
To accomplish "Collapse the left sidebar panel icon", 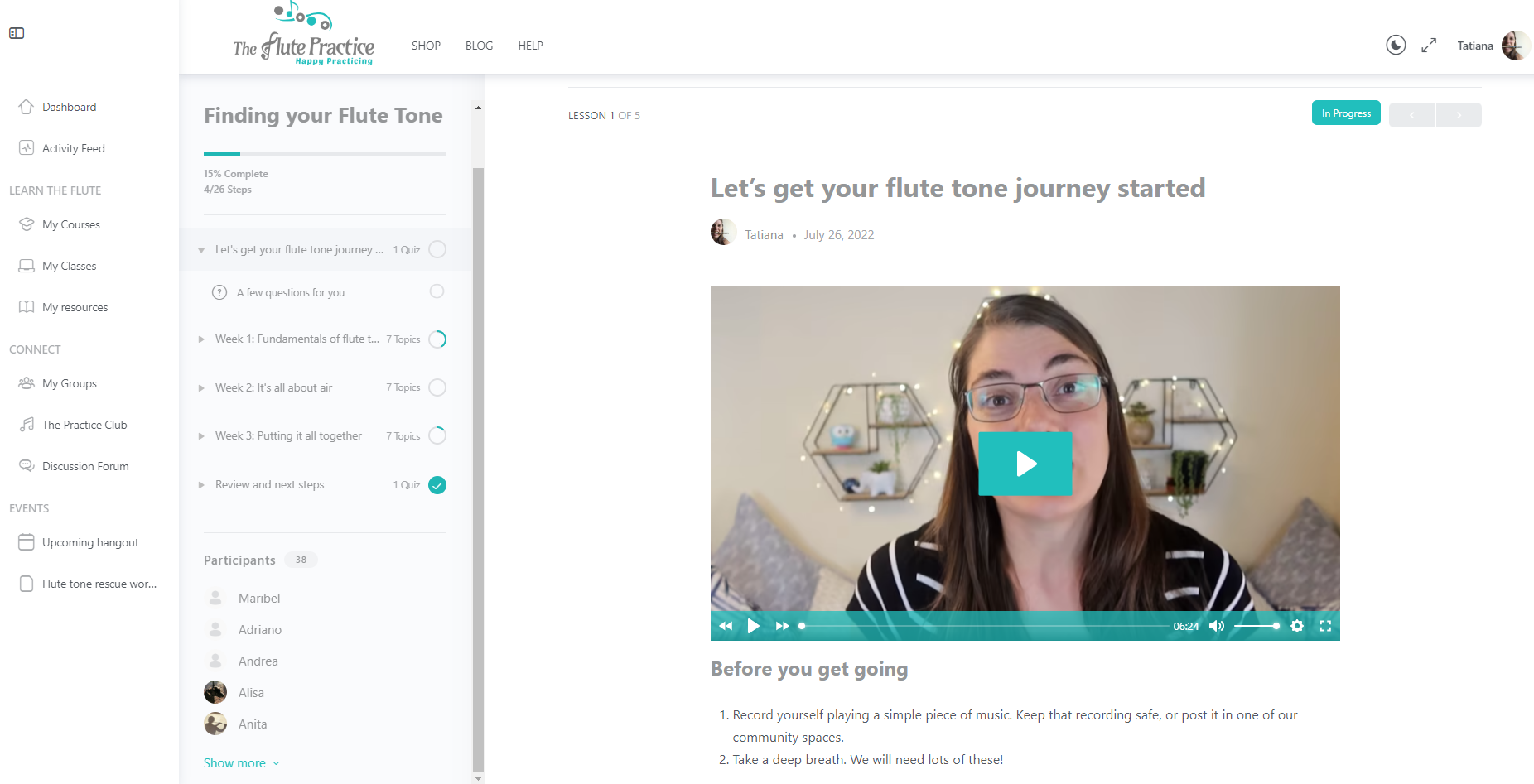I will 17,33.
